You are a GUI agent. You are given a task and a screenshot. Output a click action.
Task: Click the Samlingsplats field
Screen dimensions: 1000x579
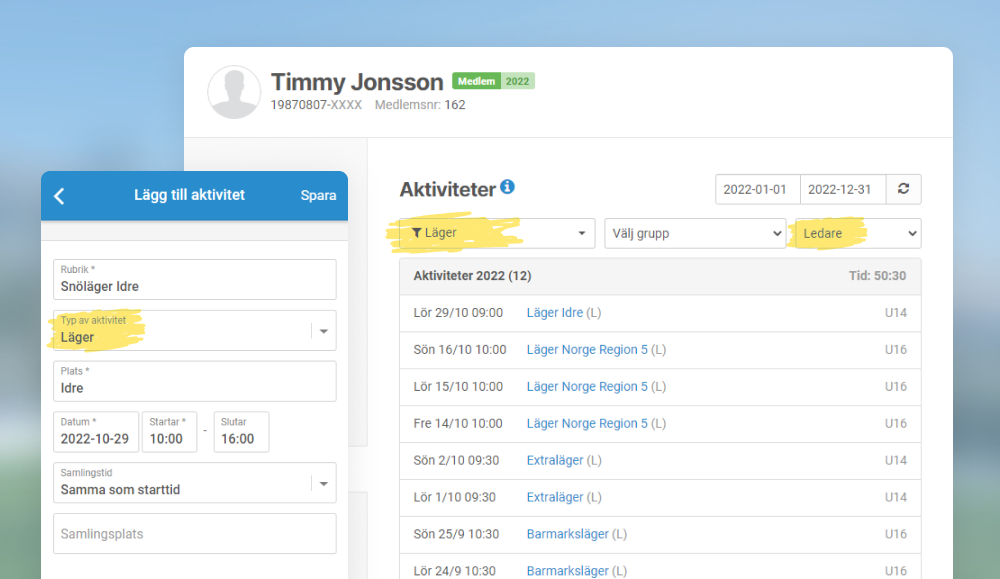pos(195,534)
